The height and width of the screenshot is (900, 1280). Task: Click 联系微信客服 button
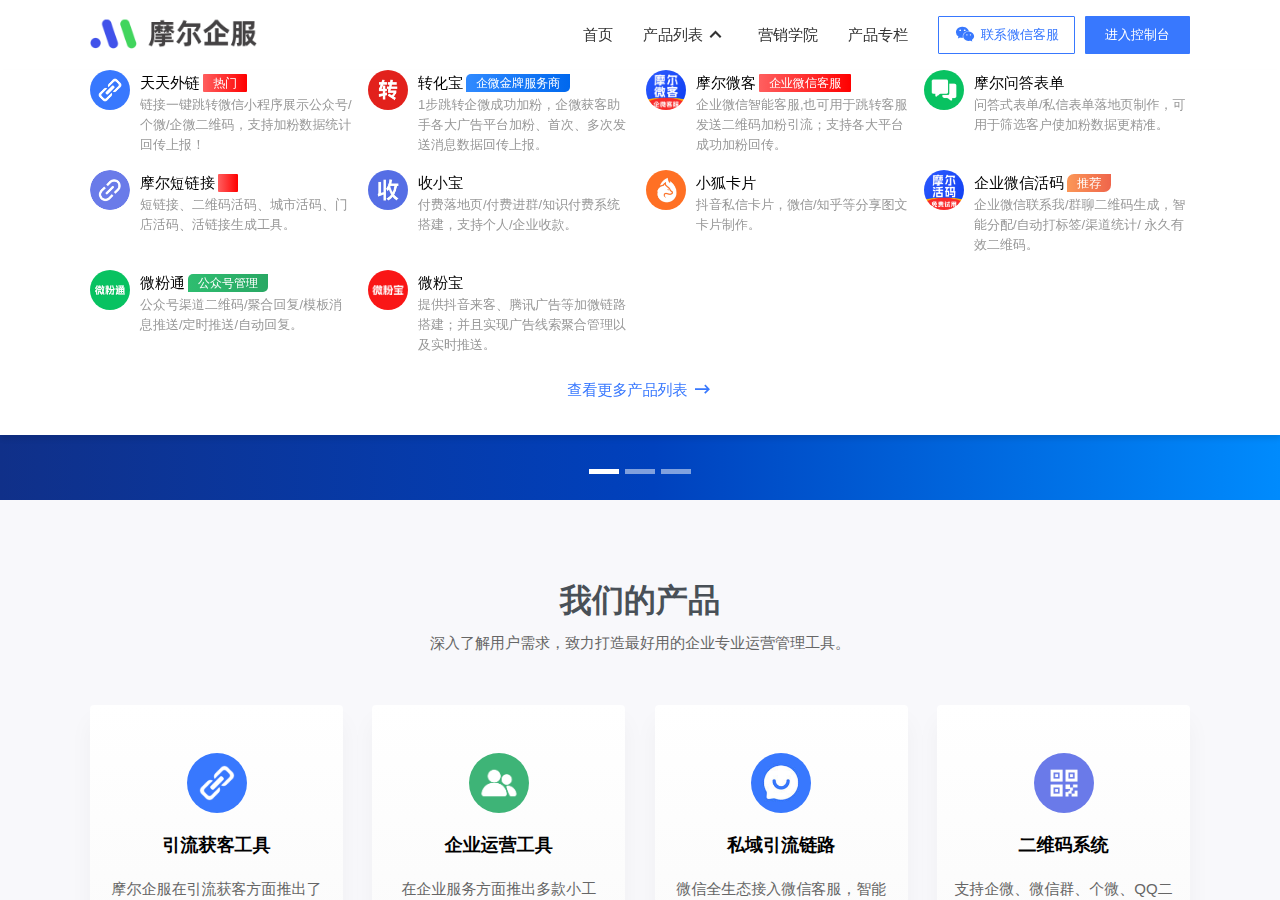(x=1006, y=35)
